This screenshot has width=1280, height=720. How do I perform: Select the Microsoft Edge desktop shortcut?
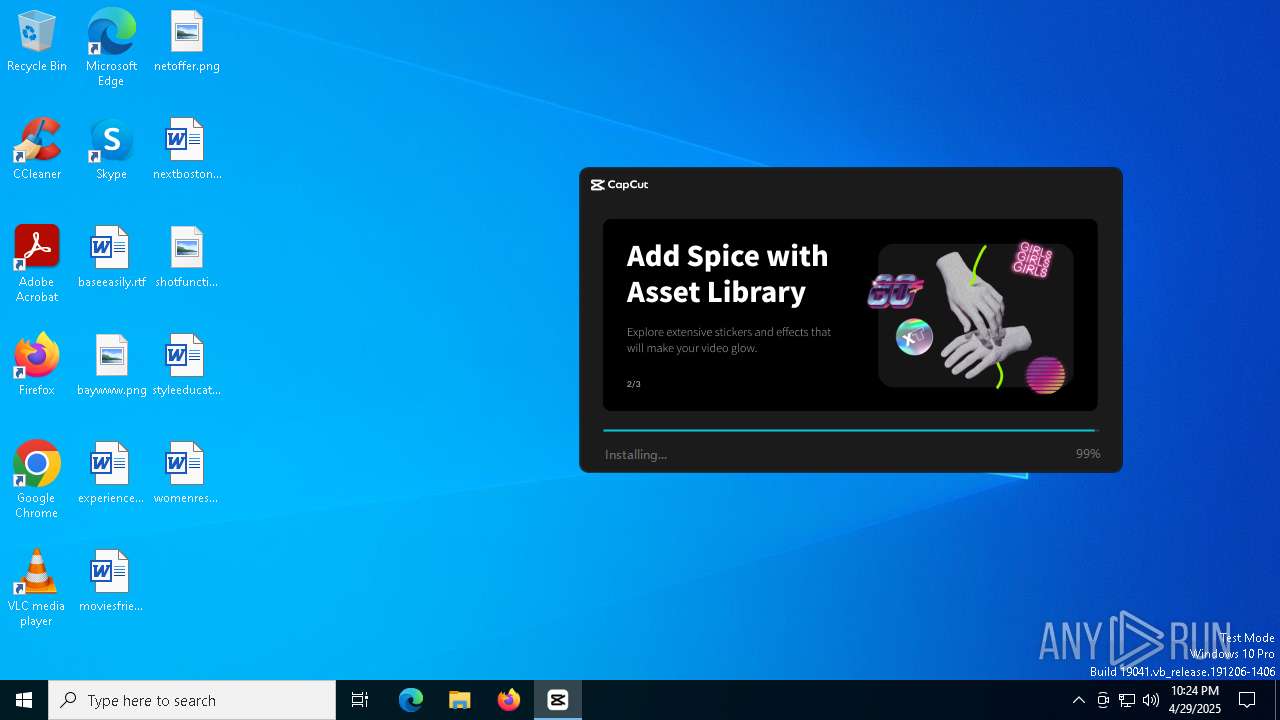(111, 48)
